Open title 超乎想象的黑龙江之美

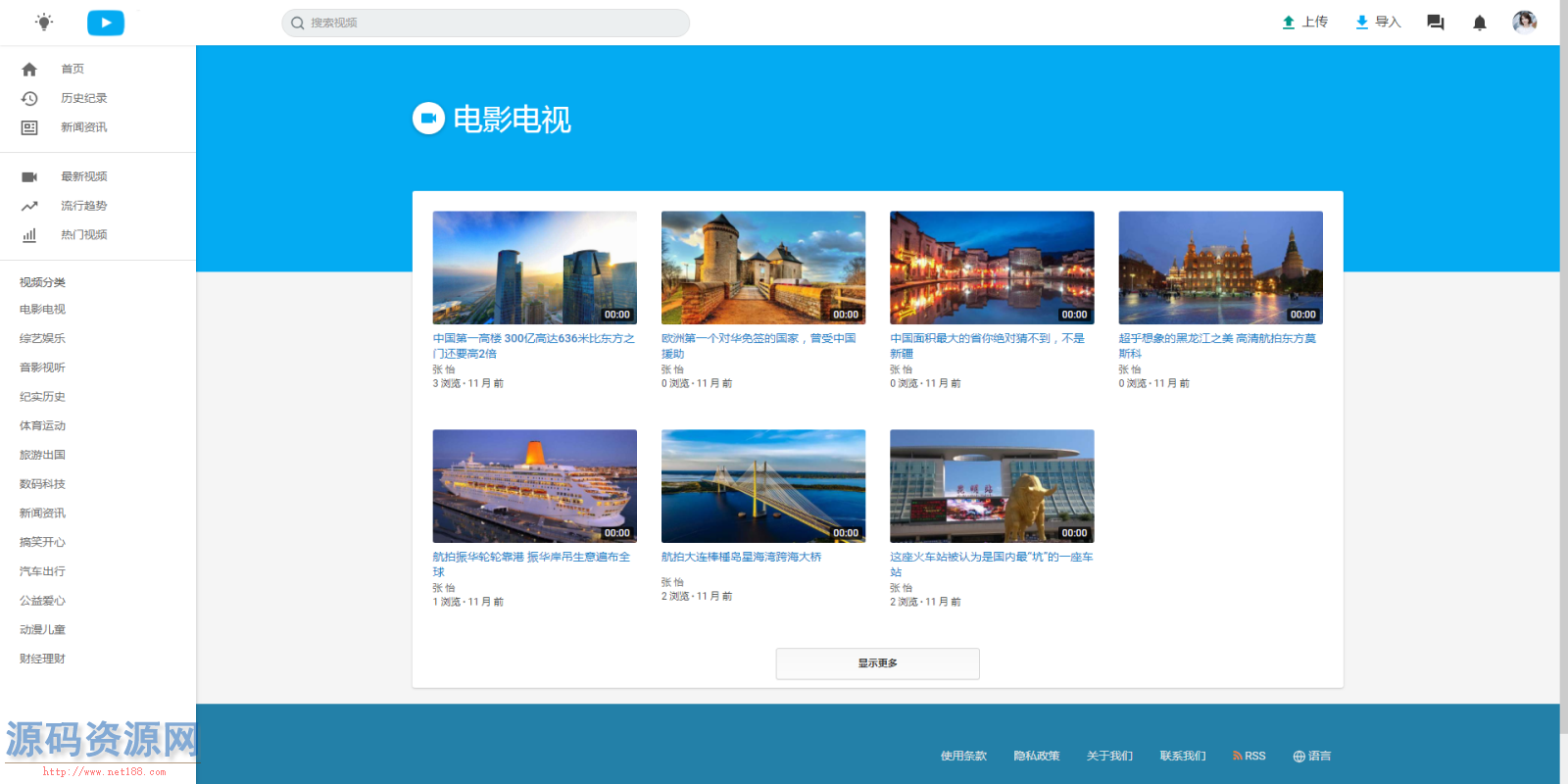[x=1218, y=346]
